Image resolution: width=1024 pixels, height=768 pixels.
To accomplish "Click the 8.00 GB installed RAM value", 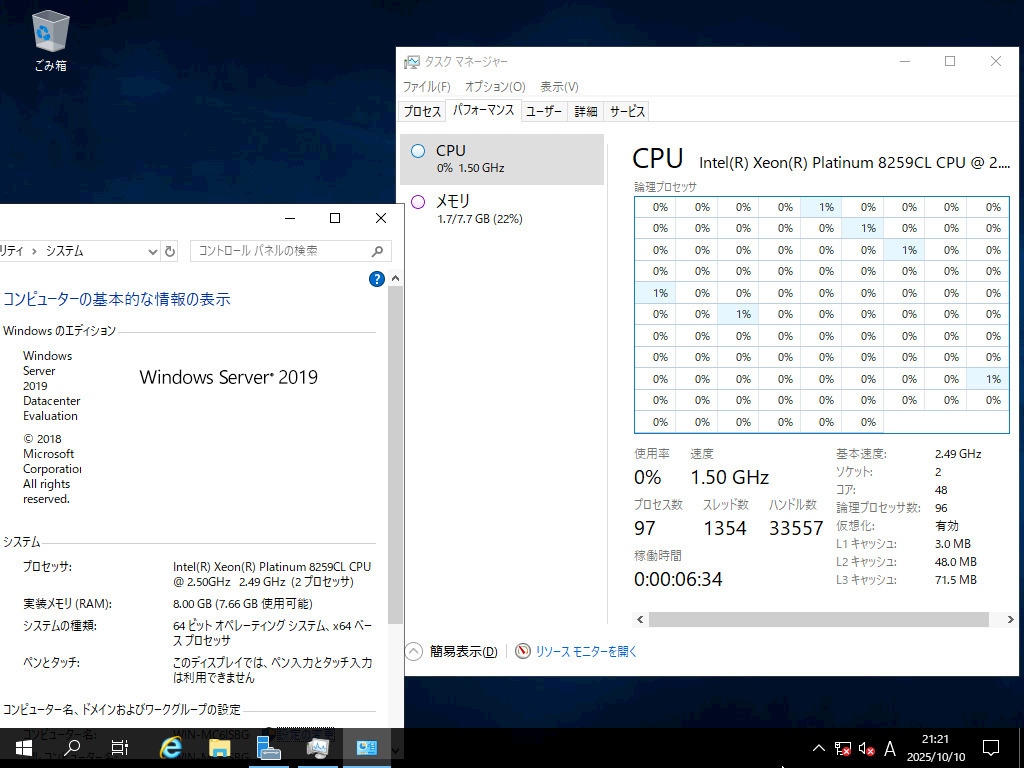I will (242, 604).
